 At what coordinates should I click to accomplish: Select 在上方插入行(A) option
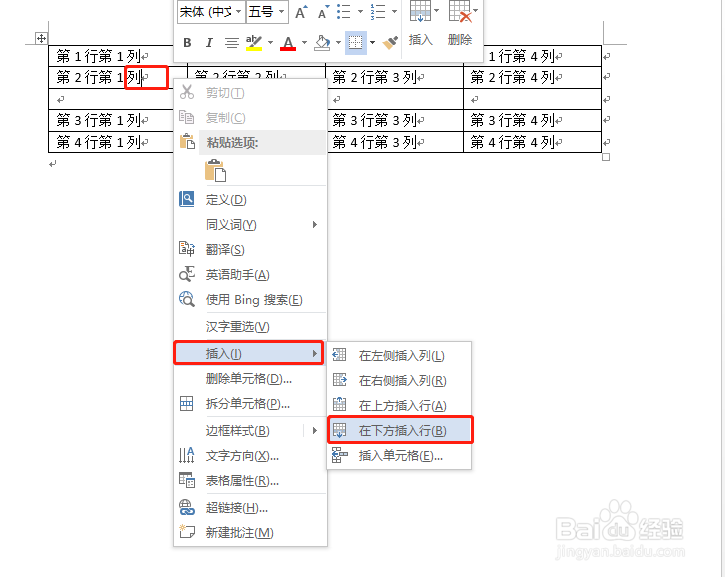pyautogui.click(x=399, y=405)
